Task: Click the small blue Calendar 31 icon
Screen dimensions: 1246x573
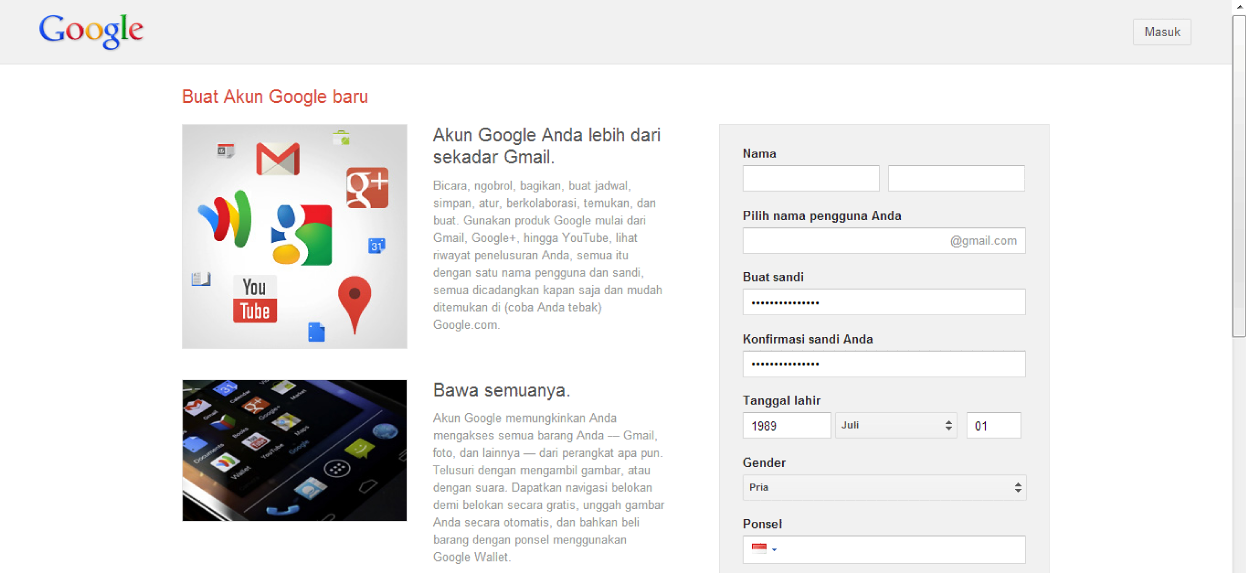Action: coord(377,245)
